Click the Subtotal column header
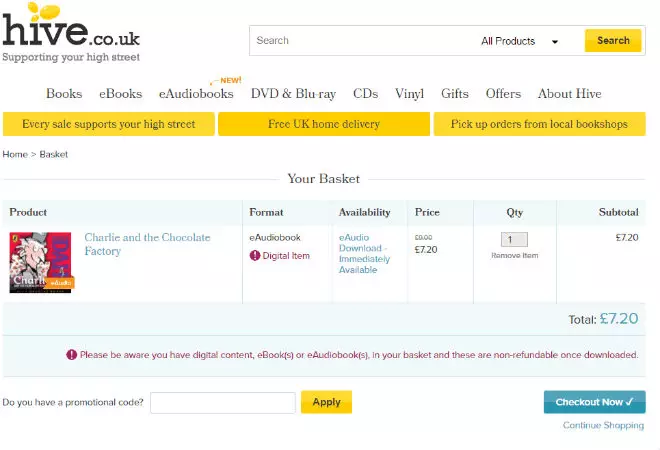 point(618,212)
